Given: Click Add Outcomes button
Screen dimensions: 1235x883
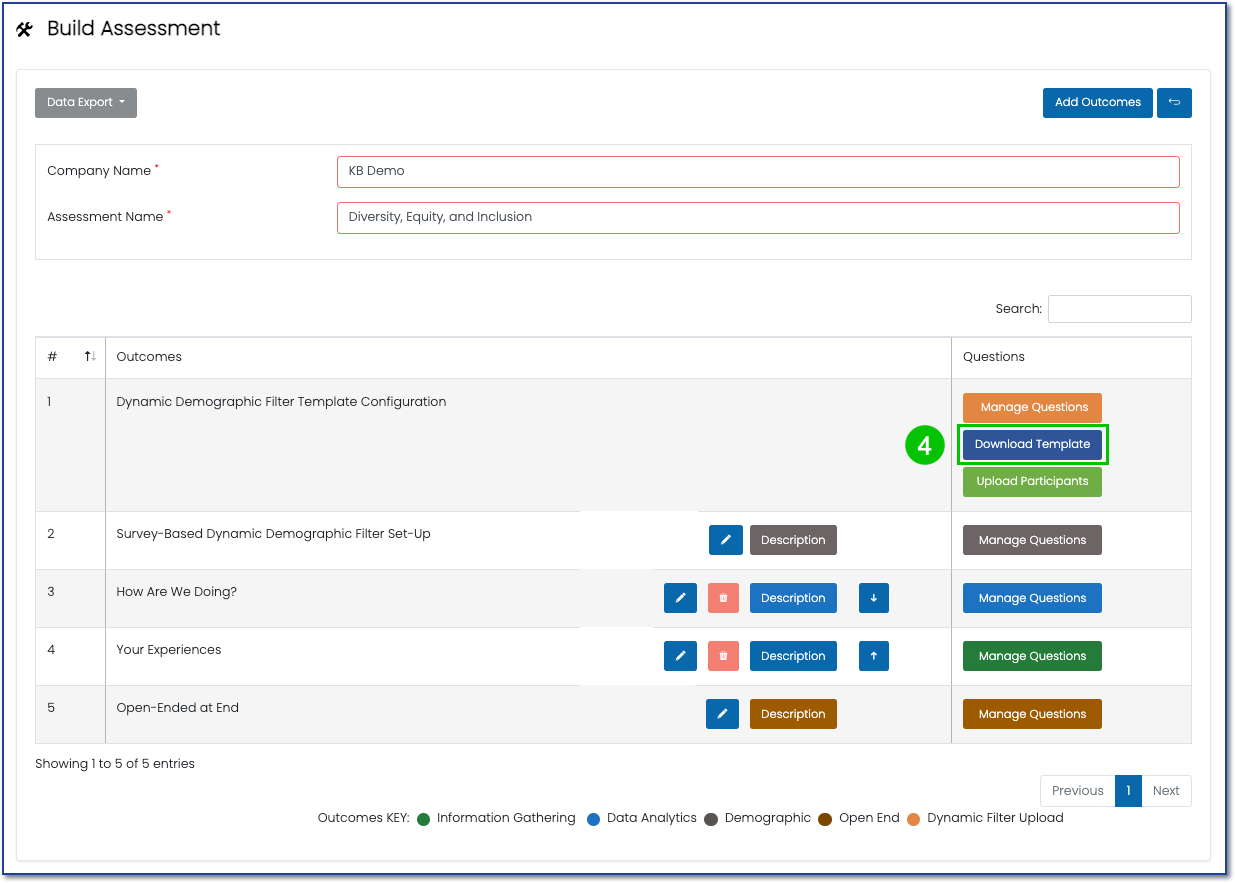Looking at the screenshot, I should click(1097, 102).
